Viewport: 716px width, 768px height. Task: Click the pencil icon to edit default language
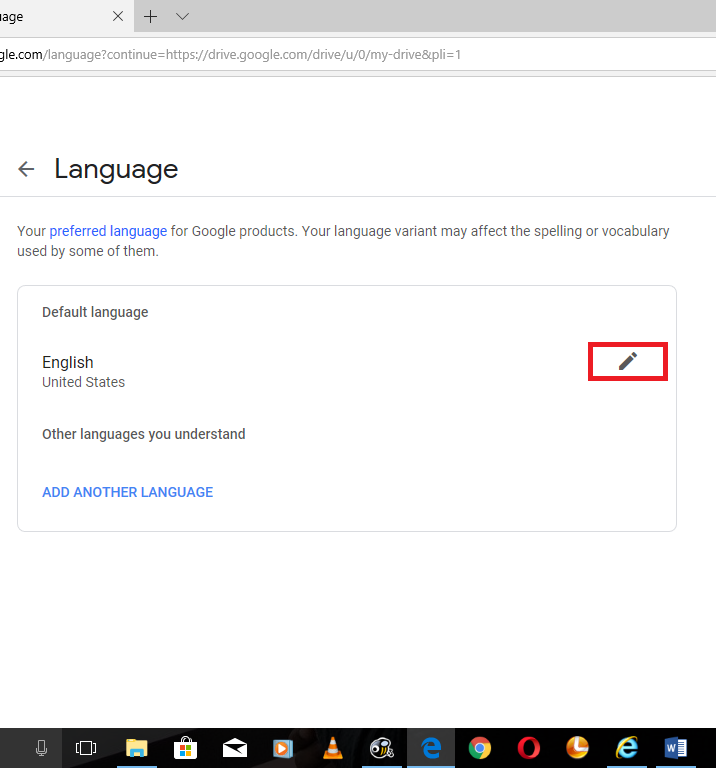(627, 361)
